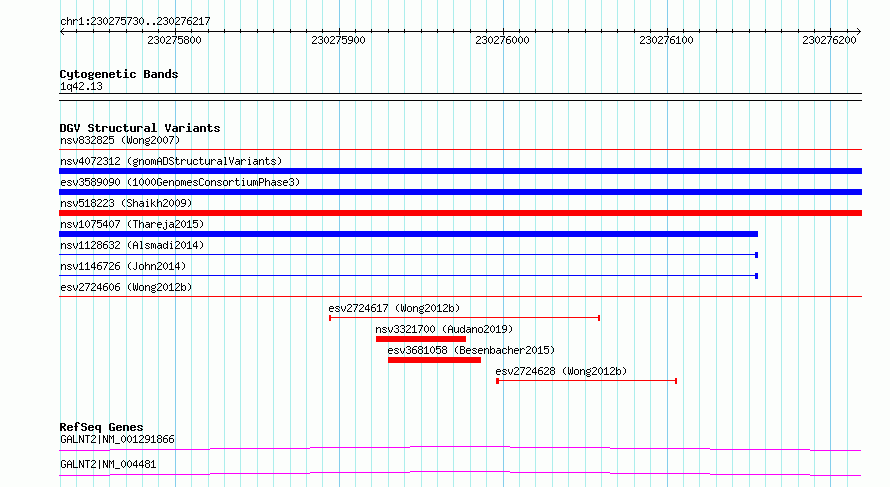
Task: Click the thin red line under nsv832825
Action: tap(460, 150)
